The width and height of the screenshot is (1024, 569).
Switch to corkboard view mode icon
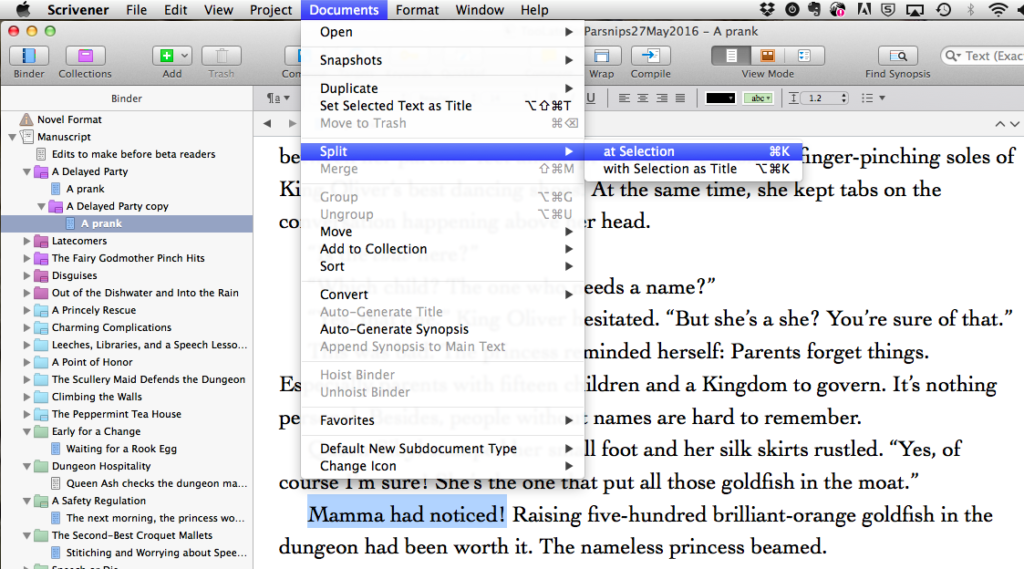(x=767, y=56)
